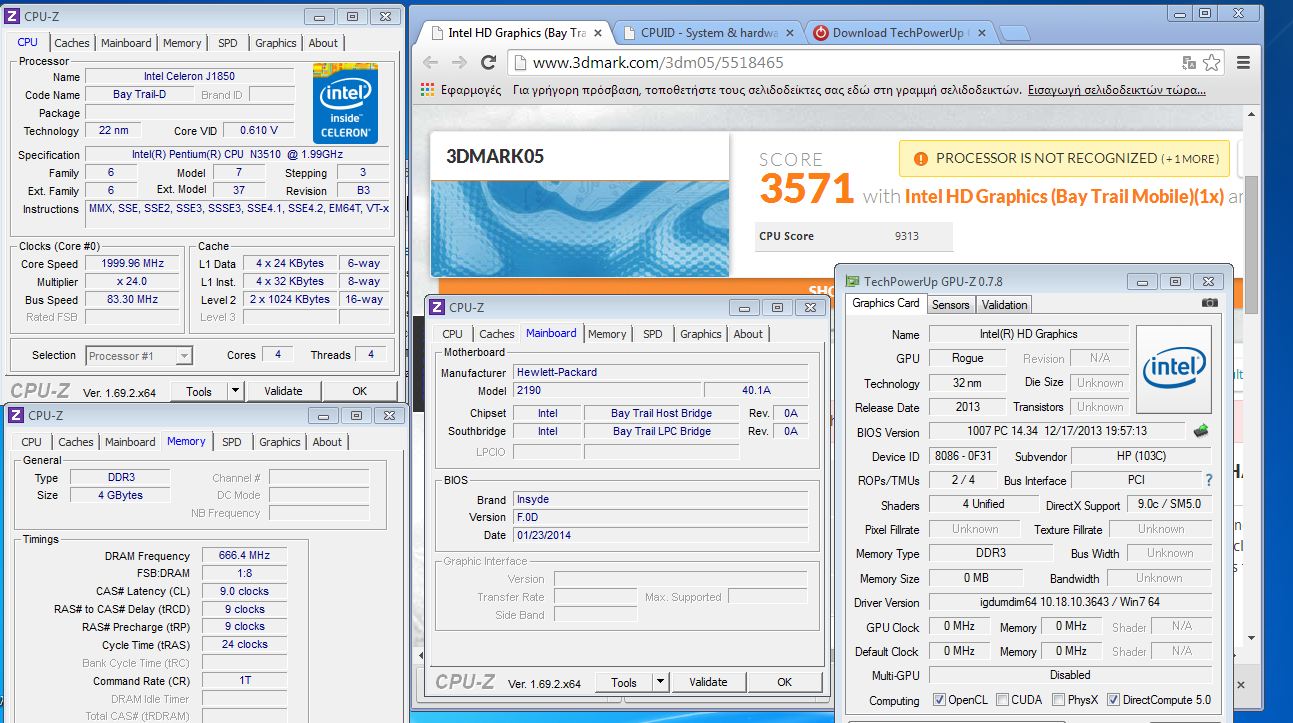Viewport: 1293px width, 723px height.
Task: Close the Intel HD Graphics browser tab
Action: pos(597,32)
